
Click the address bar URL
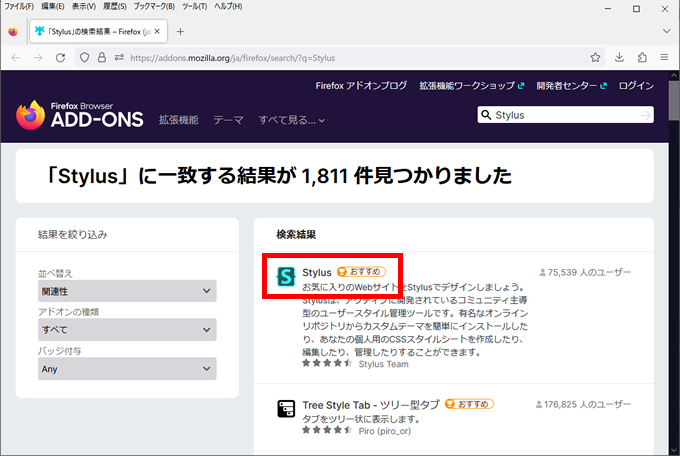232,58
